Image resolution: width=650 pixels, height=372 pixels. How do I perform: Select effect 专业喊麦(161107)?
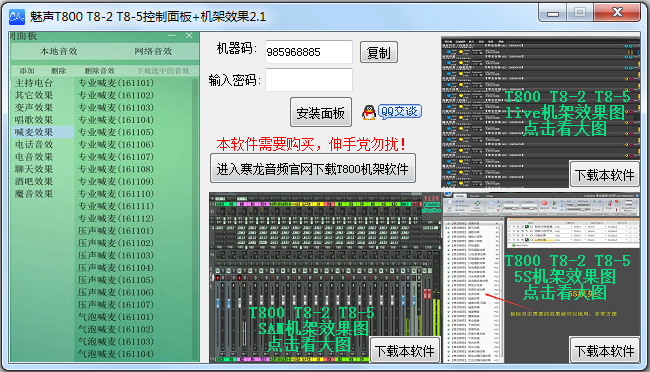[x=116, y=157]
